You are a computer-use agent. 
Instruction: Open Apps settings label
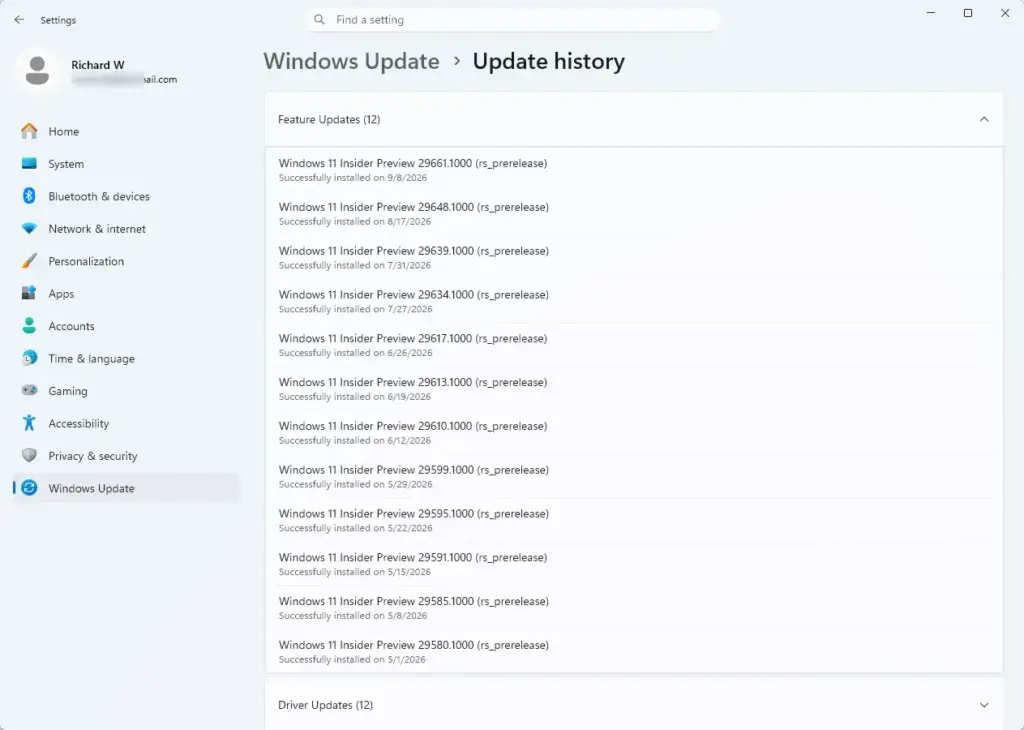[61, 294]
